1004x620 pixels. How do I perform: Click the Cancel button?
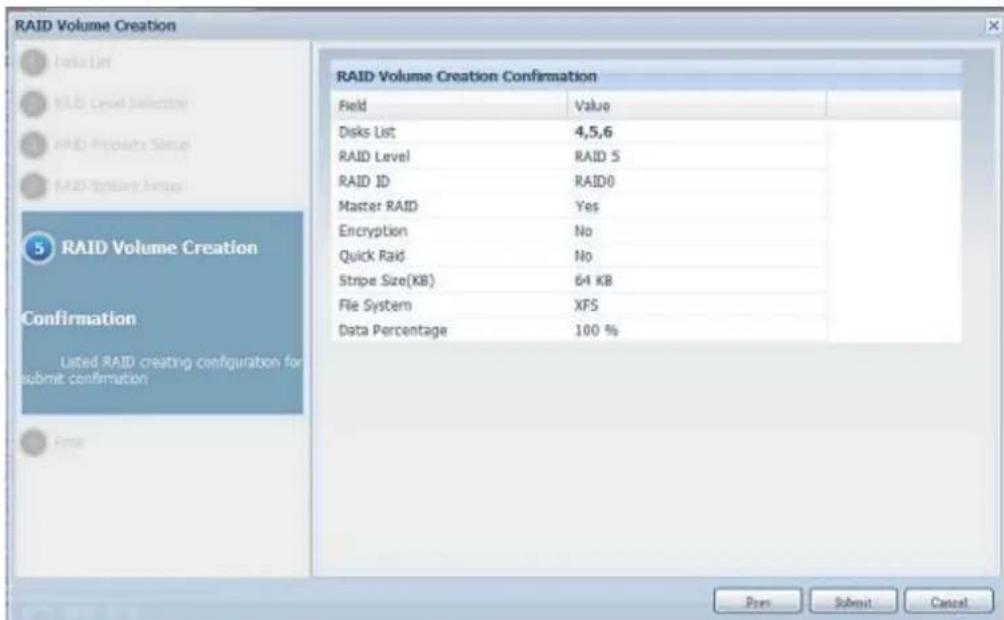click(x=949, y=602)
